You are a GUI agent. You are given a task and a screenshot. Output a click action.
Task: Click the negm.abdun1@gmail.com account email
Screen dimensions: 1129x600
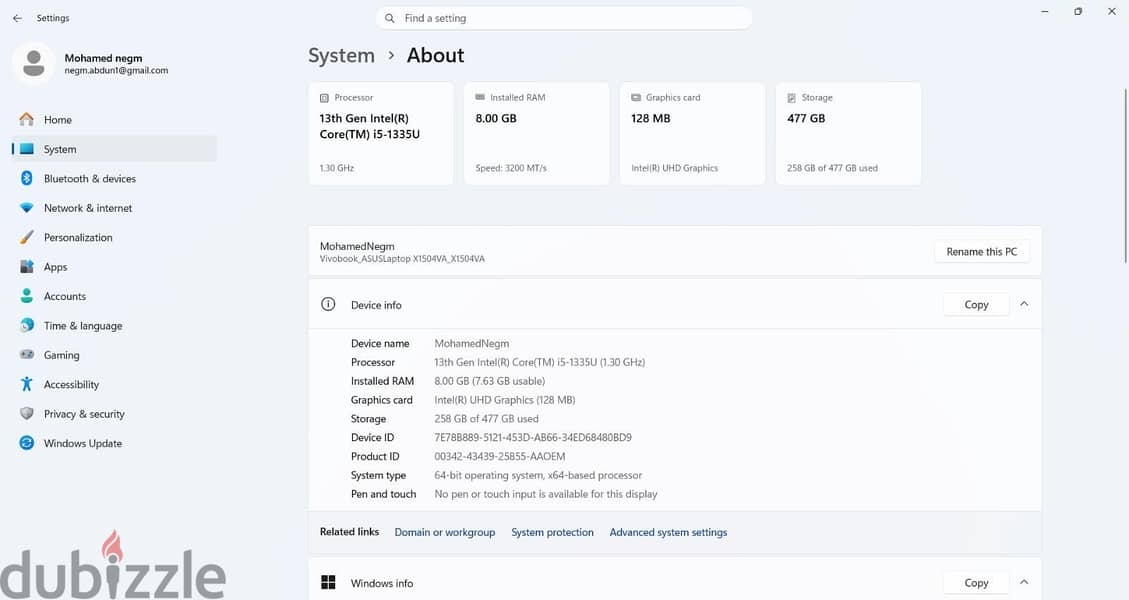click(116, 71)
